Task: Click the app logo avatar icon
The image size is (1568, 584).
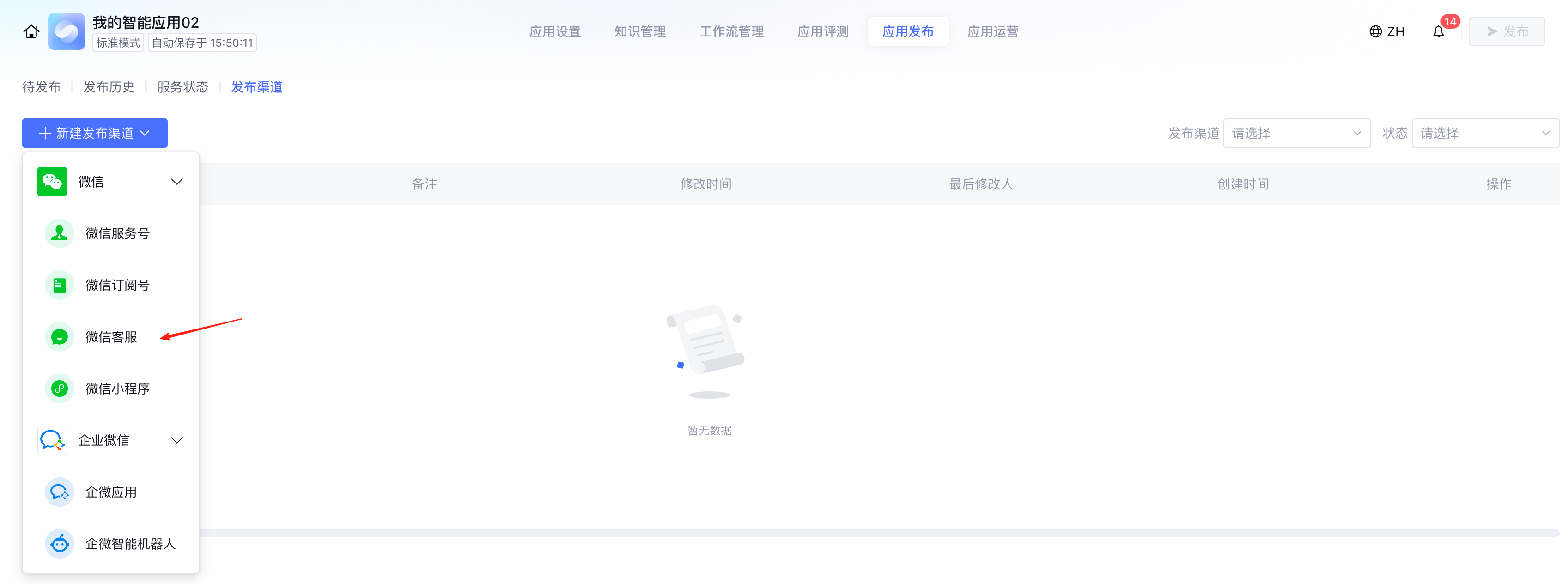Action: (x=67, y=32)
